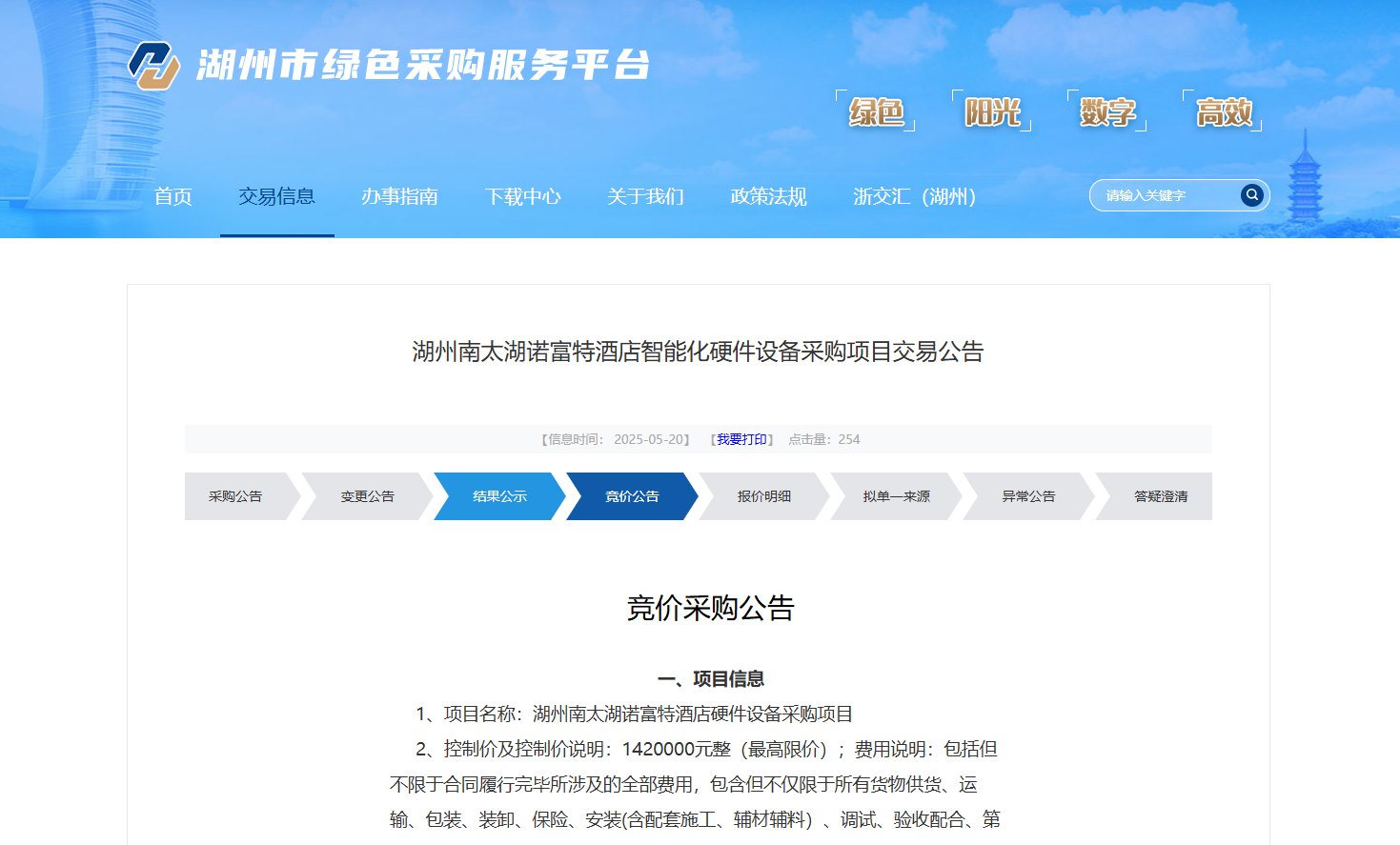Click the 绿色 slogan badge
1400x845 pixels.
click(x=876, y=111)
